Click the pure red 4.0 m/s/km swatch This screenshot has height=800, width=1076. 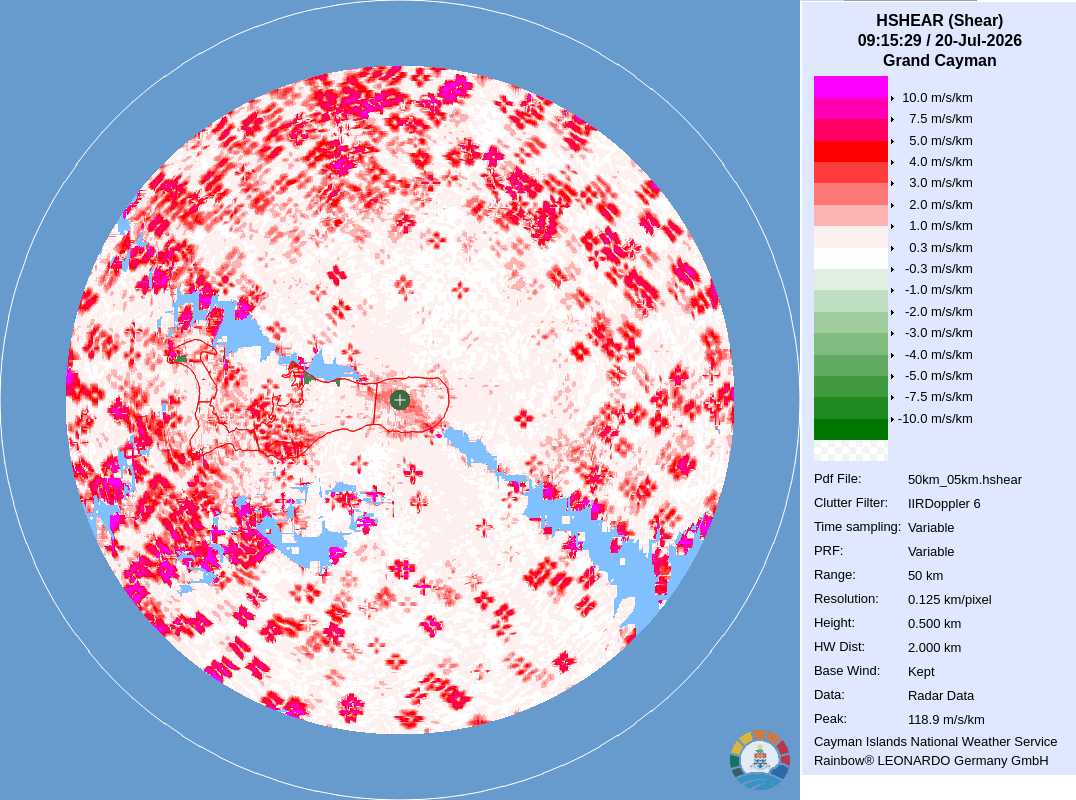[850, 151]
